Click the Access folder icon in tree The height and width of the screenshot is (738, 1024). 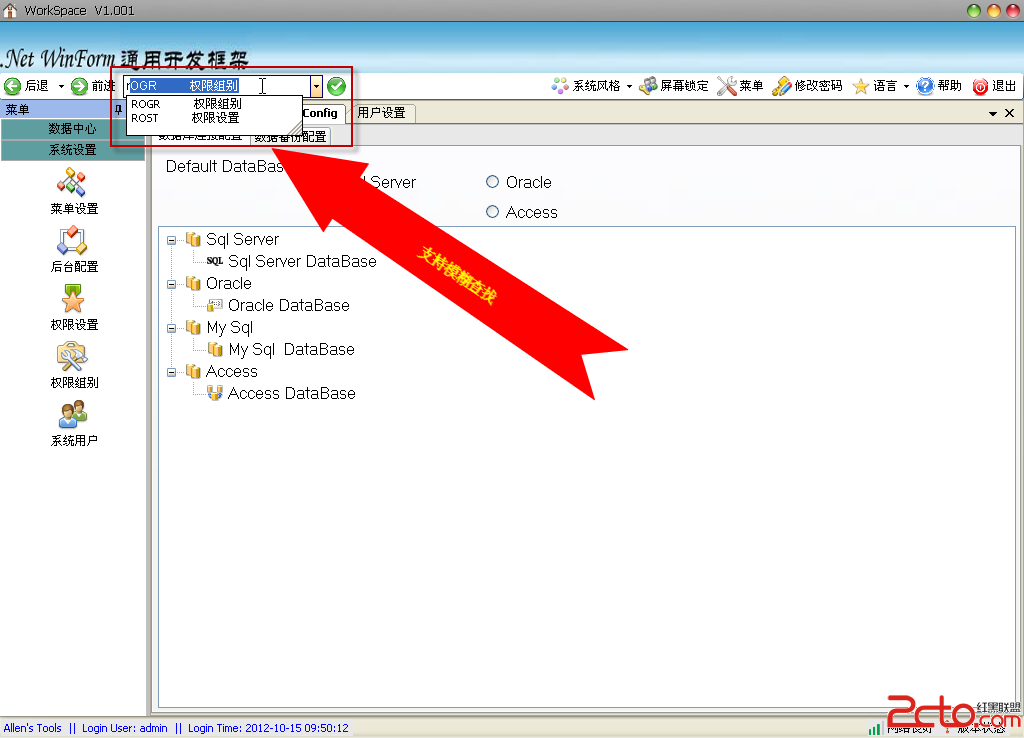click(193, 372)
